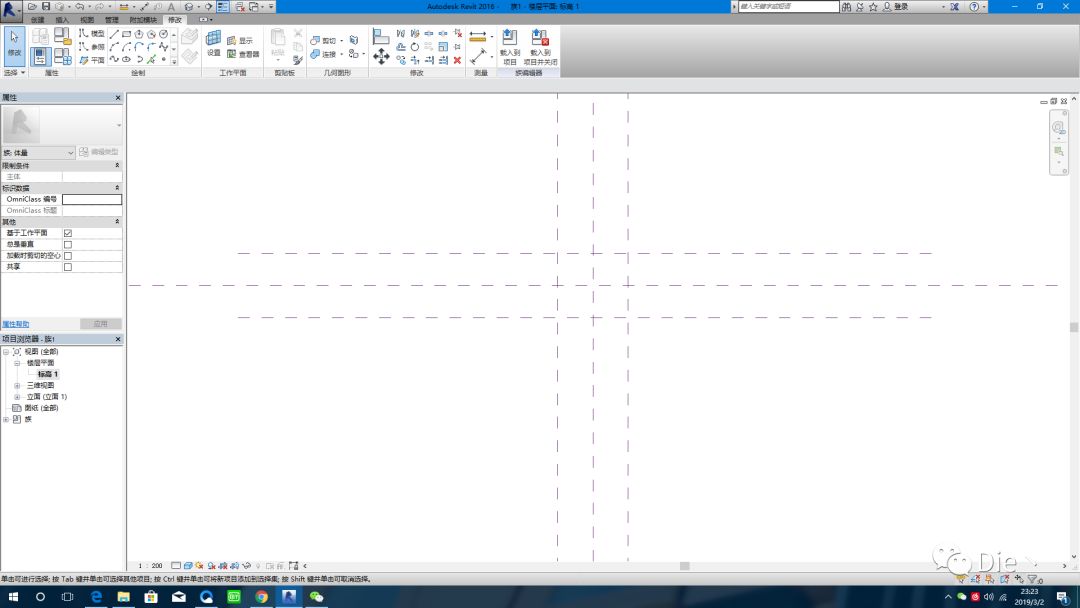1080x608 pixels.
Task: Click the Align tool icon
Action: tap(381, 36)
